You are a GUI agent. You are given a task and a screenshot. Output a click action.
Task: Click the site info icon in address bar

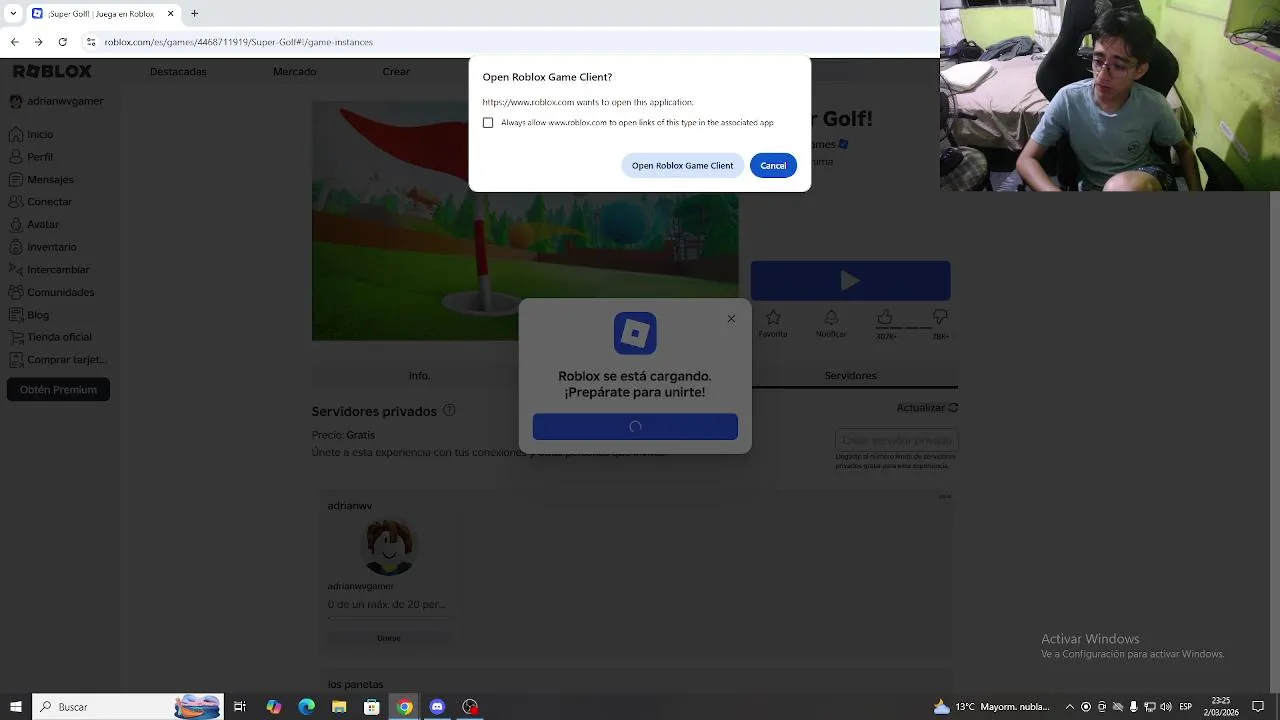click(x=91, y=42)
